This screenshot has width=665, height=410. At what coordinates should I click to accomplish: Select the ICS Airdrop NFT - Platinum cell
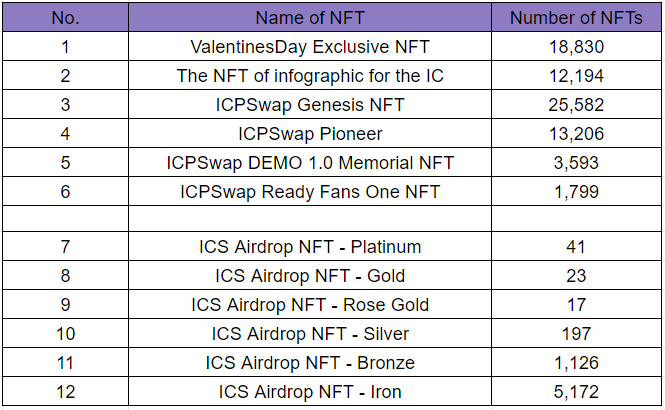(x=310, y=246)
